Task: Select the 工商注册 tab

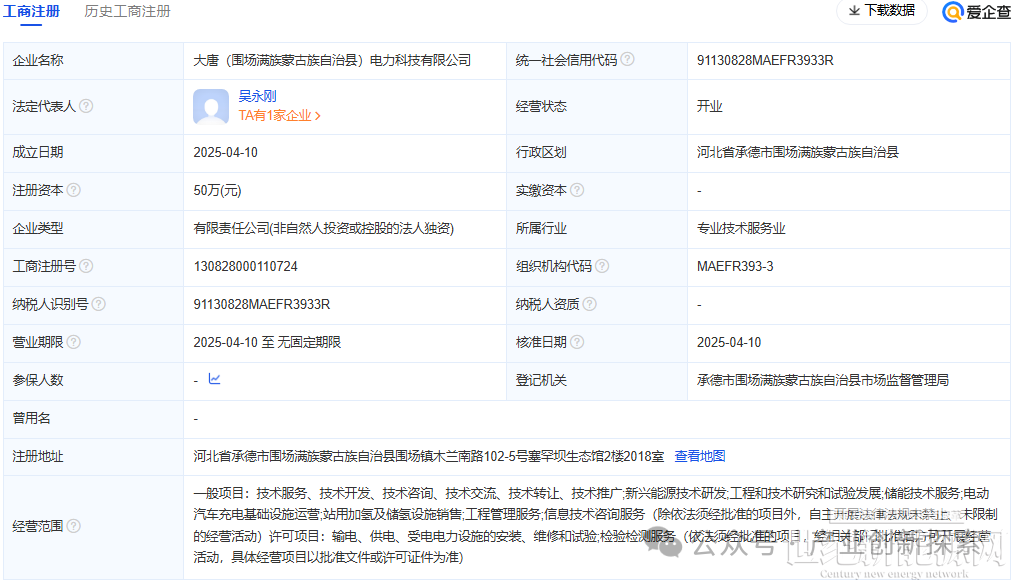Action: click(x=31, y=13)
